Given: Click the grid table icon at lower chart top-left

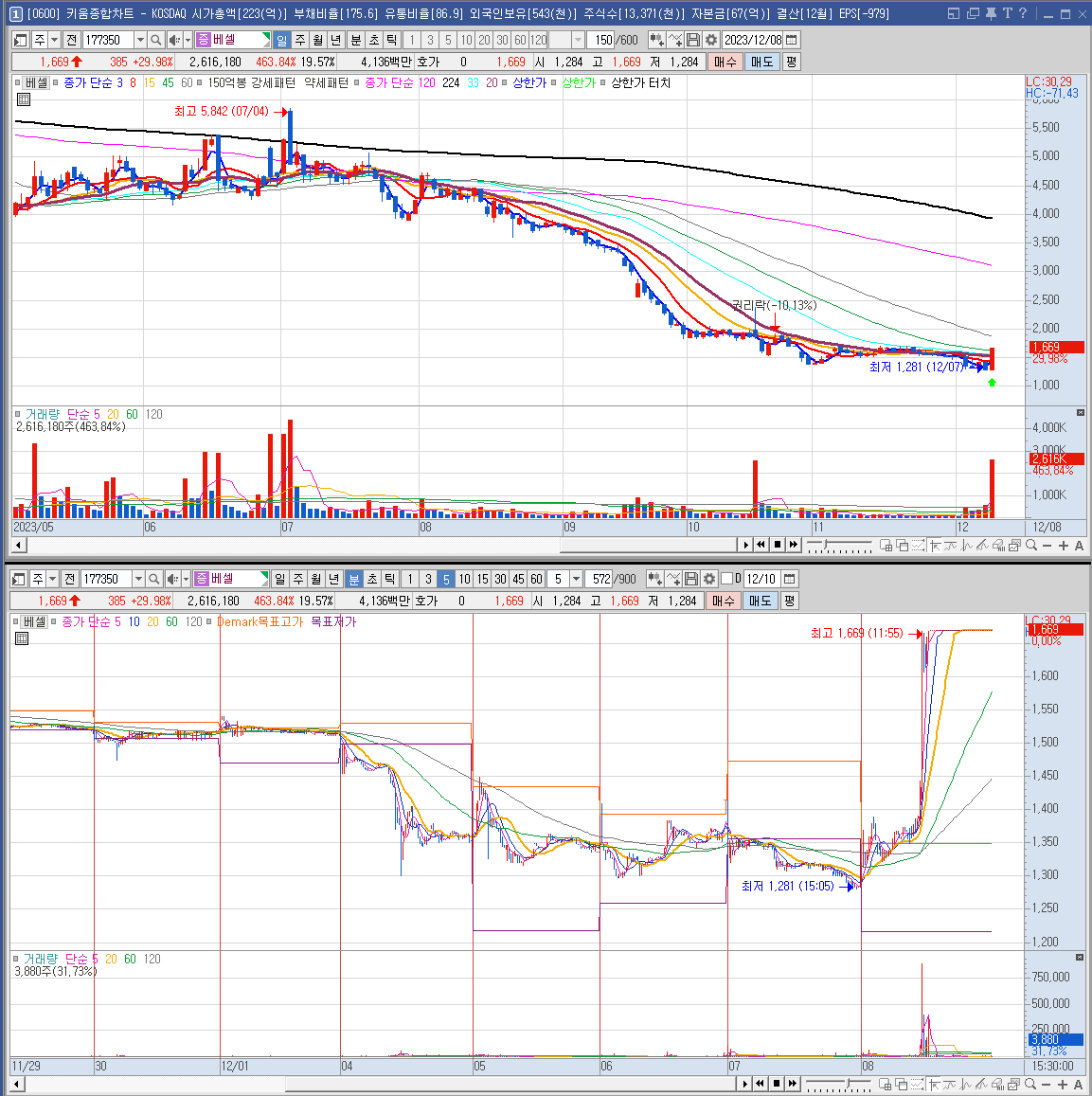Looking at the screenshot, I should tap(22, 638).
